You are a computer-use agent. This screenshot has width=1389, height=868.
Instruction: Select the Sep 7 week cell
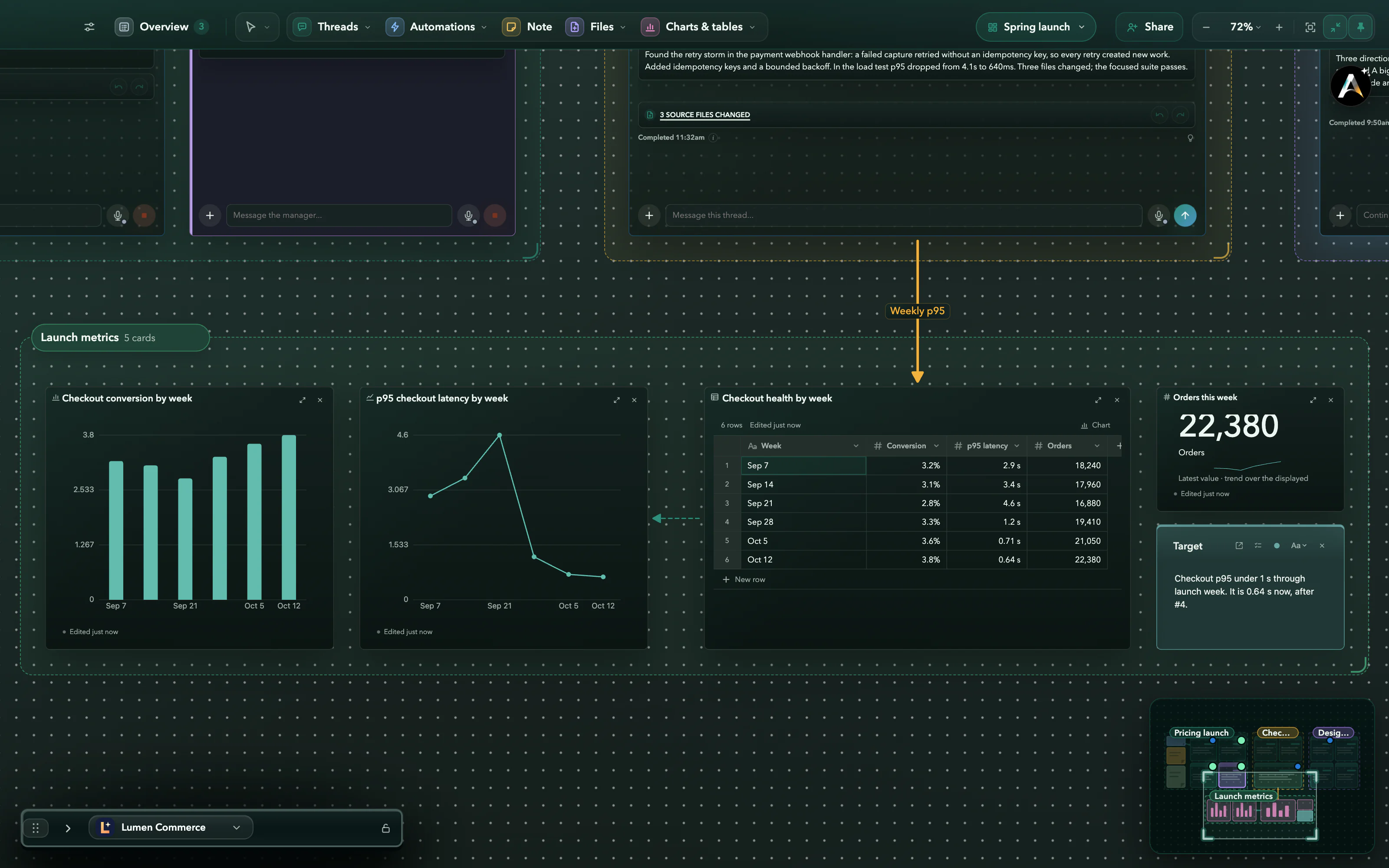tap(803, 466)
